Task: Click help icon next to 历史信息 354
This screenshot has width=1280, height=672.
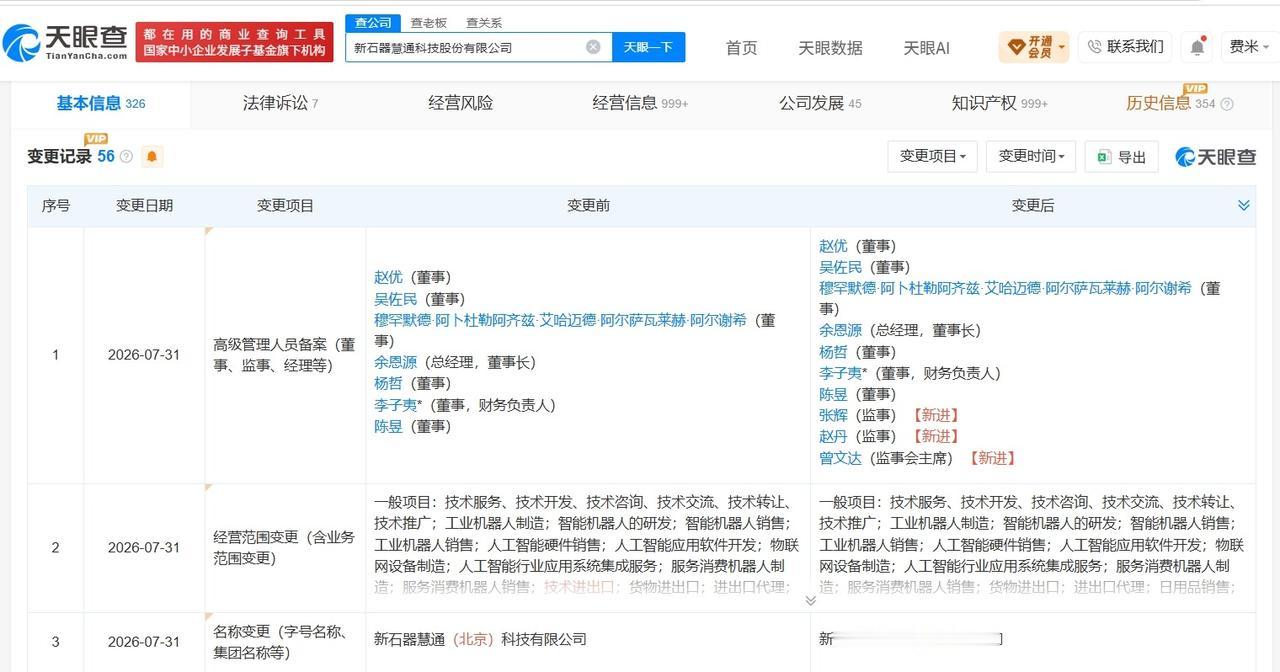Action: [x=1227, y=104]
